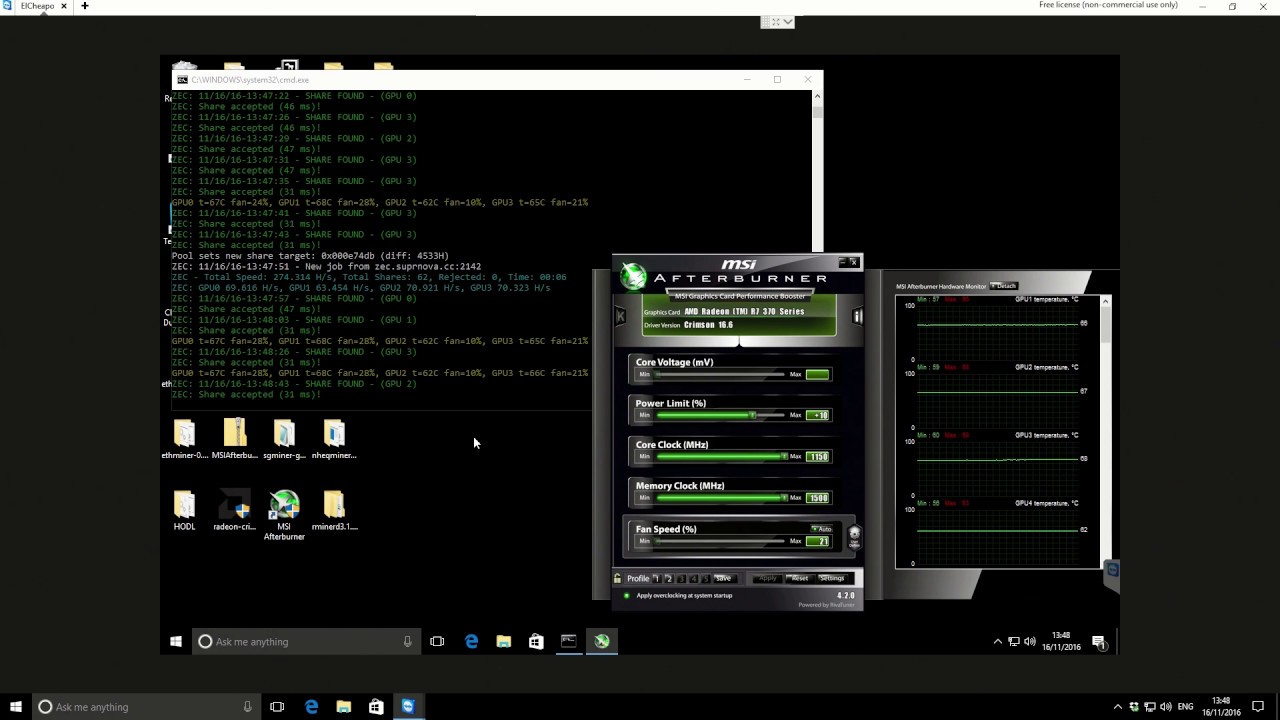
Task: Select the nheqminer folder on the desktop
Action: click(x=334, y=439)
